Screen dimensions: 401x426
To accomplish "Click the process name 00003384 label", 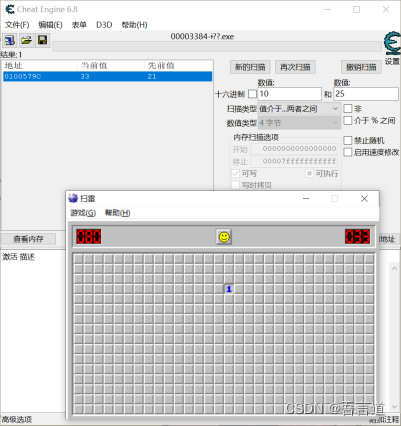I will click(202, 37).
